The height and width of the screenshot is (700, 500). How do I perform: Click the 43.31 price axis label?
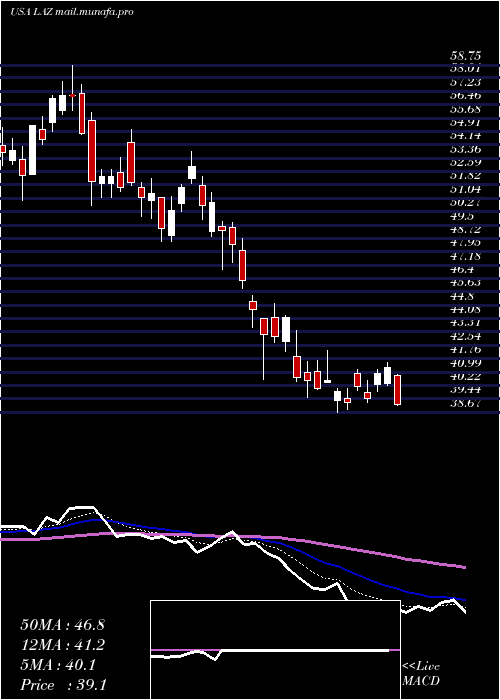click(465, 323)
